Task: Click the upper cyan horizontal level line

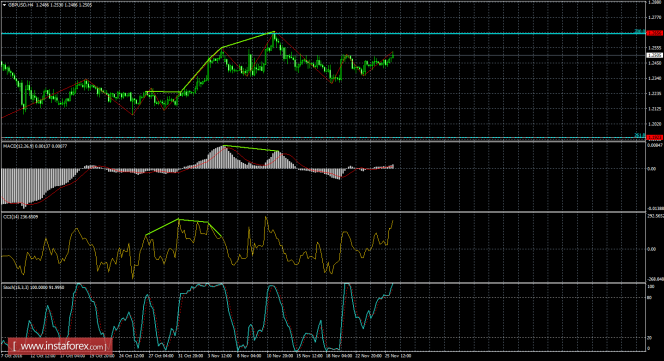Action: click(322, 33)
